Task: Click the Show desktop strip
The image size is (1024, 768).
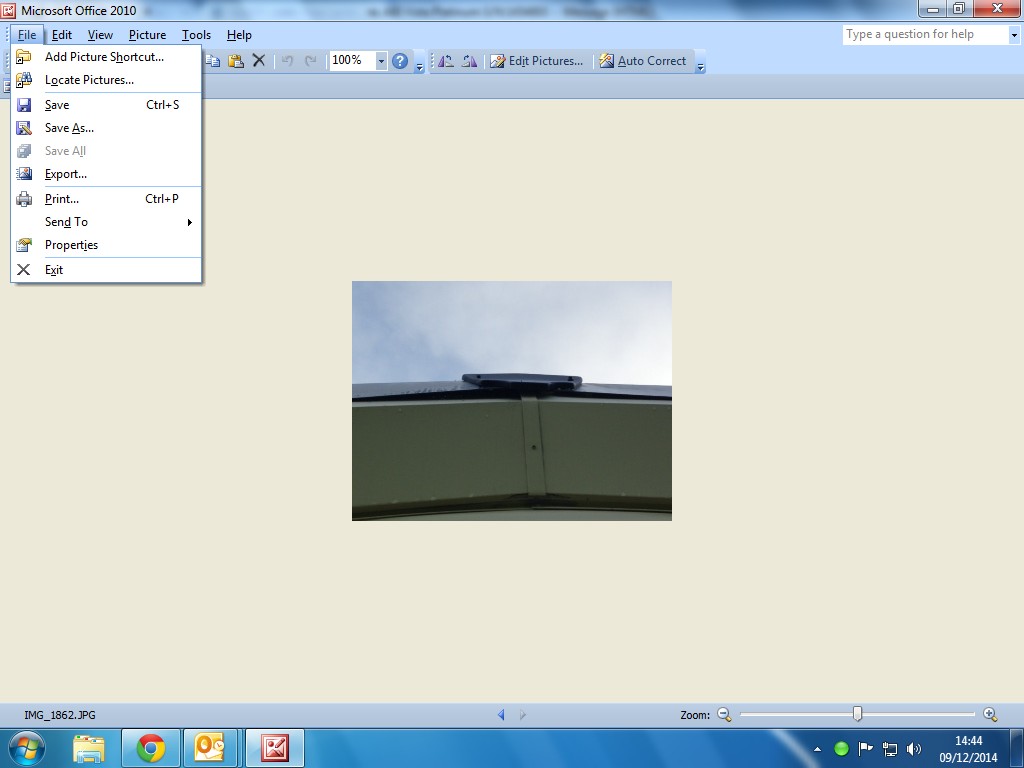Action: tap(1017, 748)
